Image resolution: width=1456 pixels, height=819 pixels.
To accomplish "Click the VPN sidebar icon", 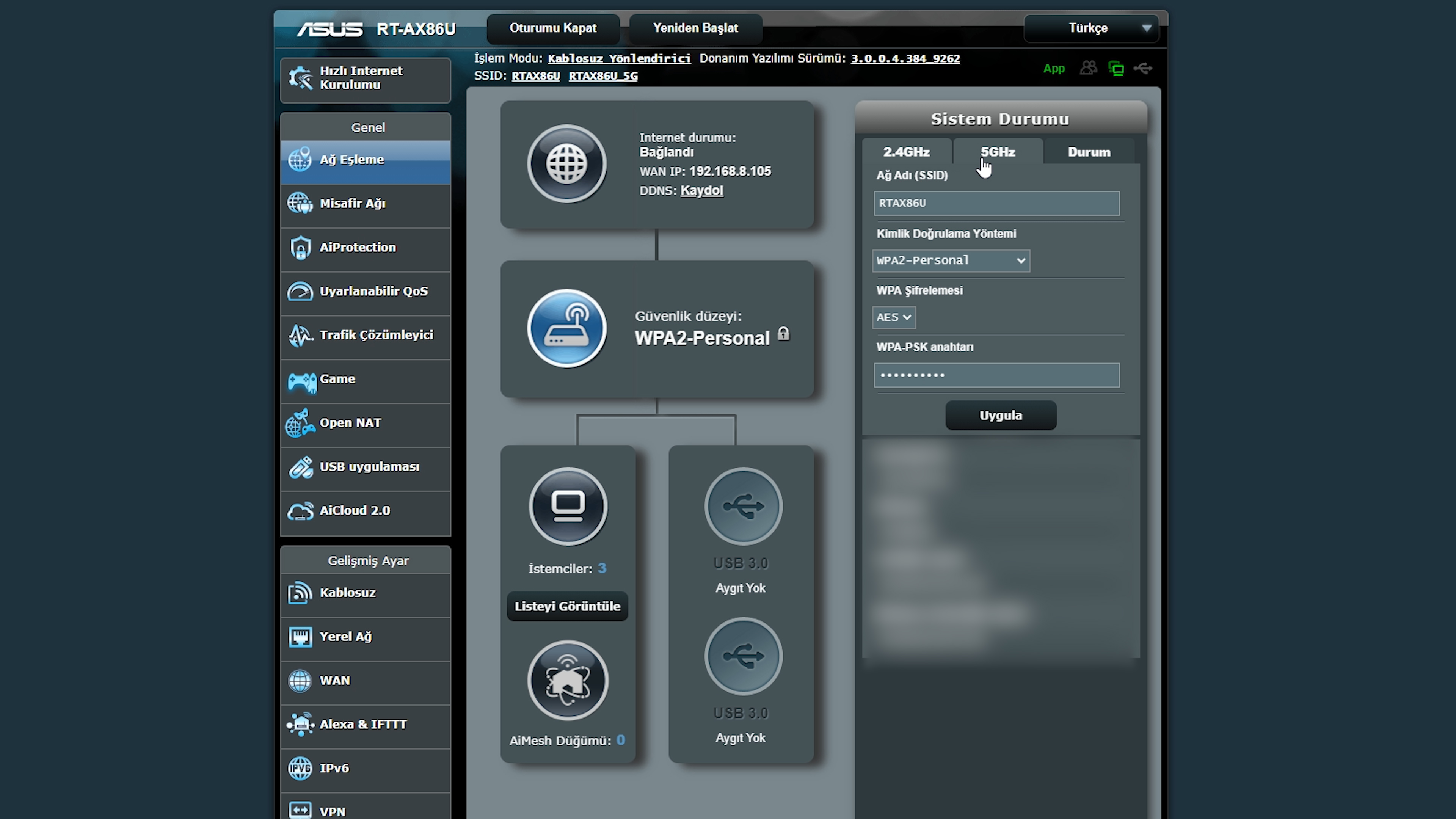I will click(300, 811).
